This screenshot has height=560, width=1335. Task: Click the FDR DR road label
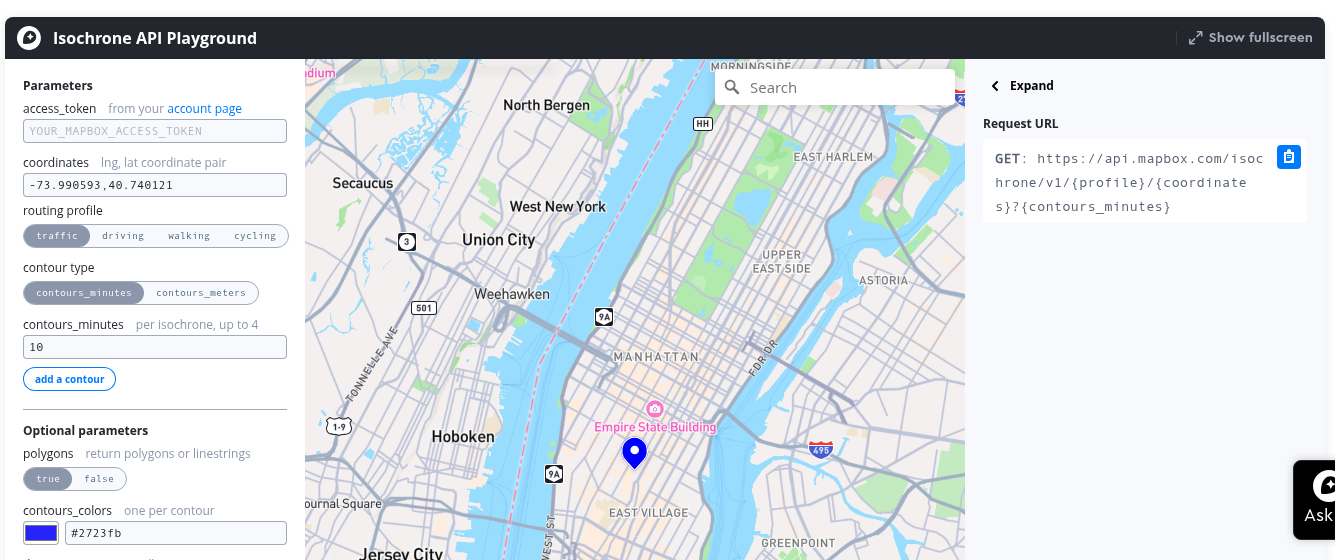762,358
